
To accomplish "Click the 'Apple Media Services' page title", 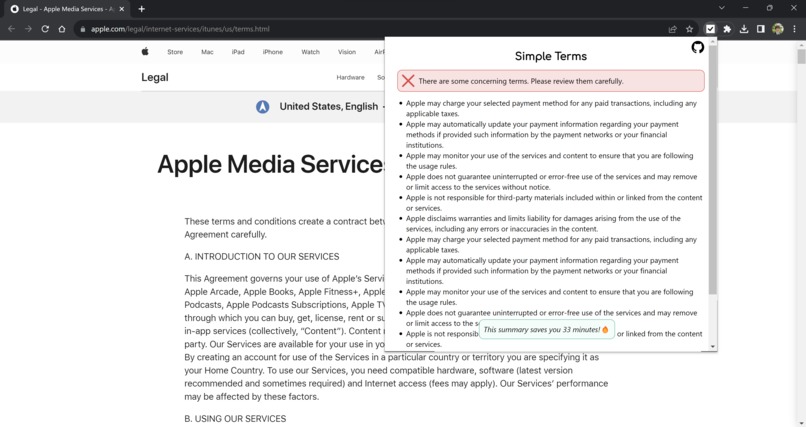I will [x=271, y=164].
